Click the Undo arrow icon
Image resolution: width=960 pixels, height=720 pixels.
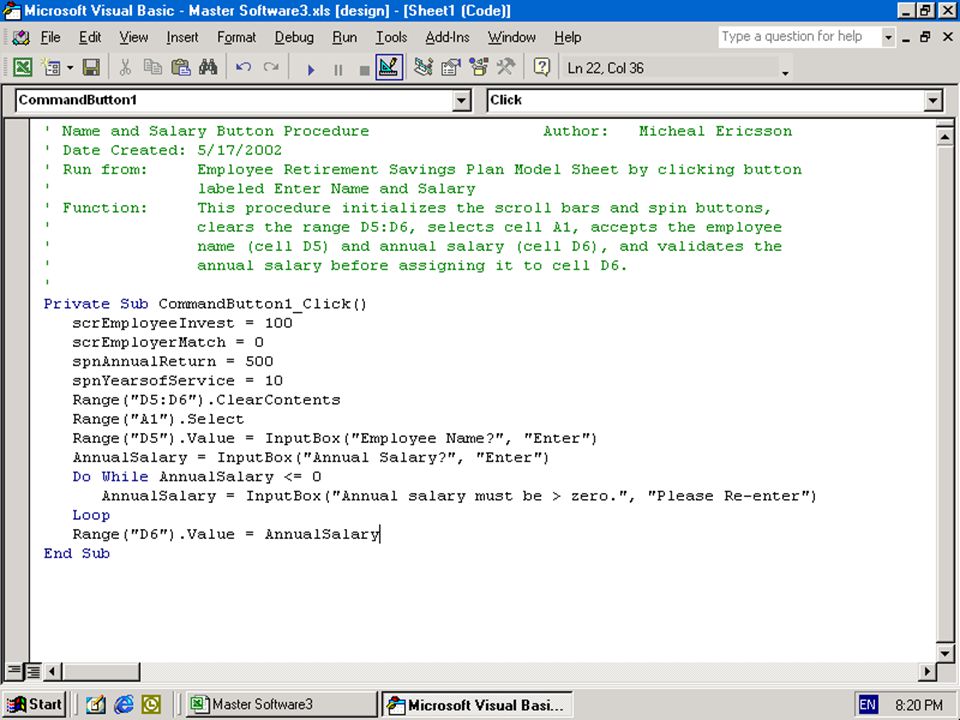(243, 67)
